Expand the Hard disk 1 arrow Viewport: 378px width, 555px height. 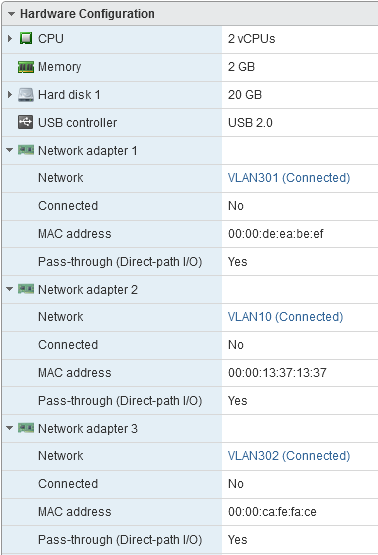click(x=10, y=95)
